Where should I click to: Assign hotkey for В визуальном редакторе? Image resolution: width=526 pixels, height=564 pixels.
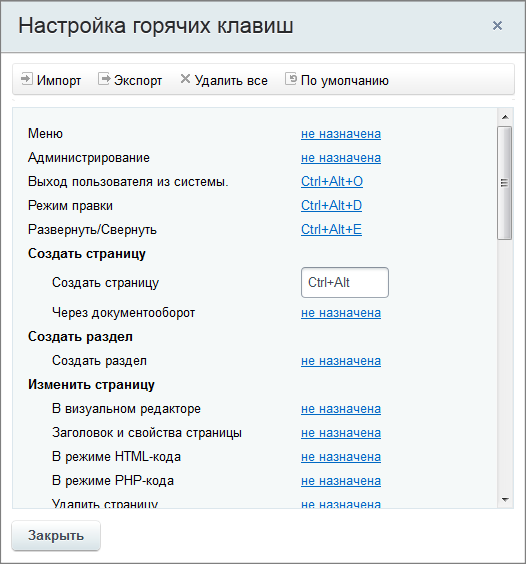tap(341, 409)
